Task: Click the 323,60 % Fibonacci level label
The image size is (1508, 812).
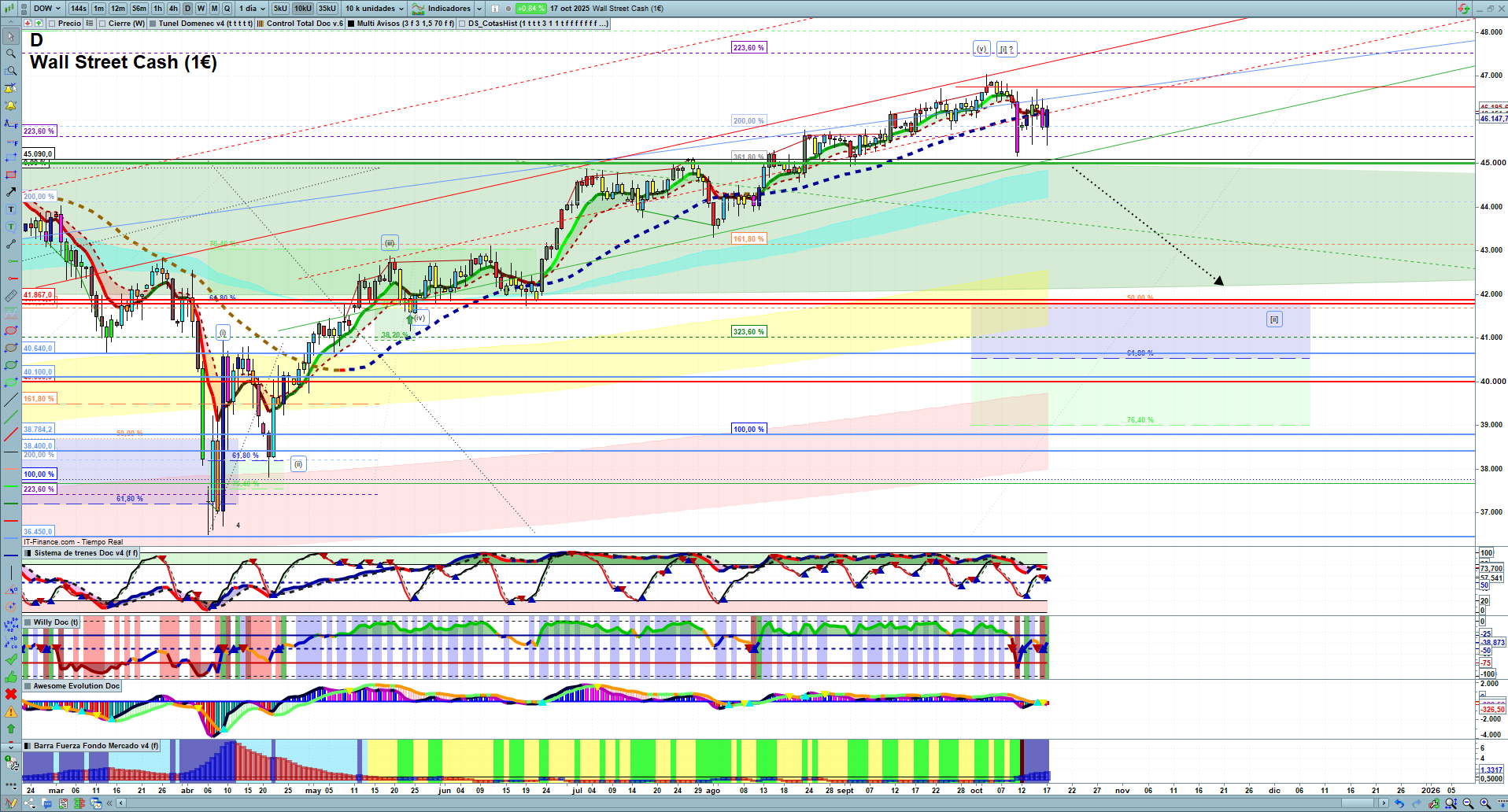Action: tap(748, 332)
